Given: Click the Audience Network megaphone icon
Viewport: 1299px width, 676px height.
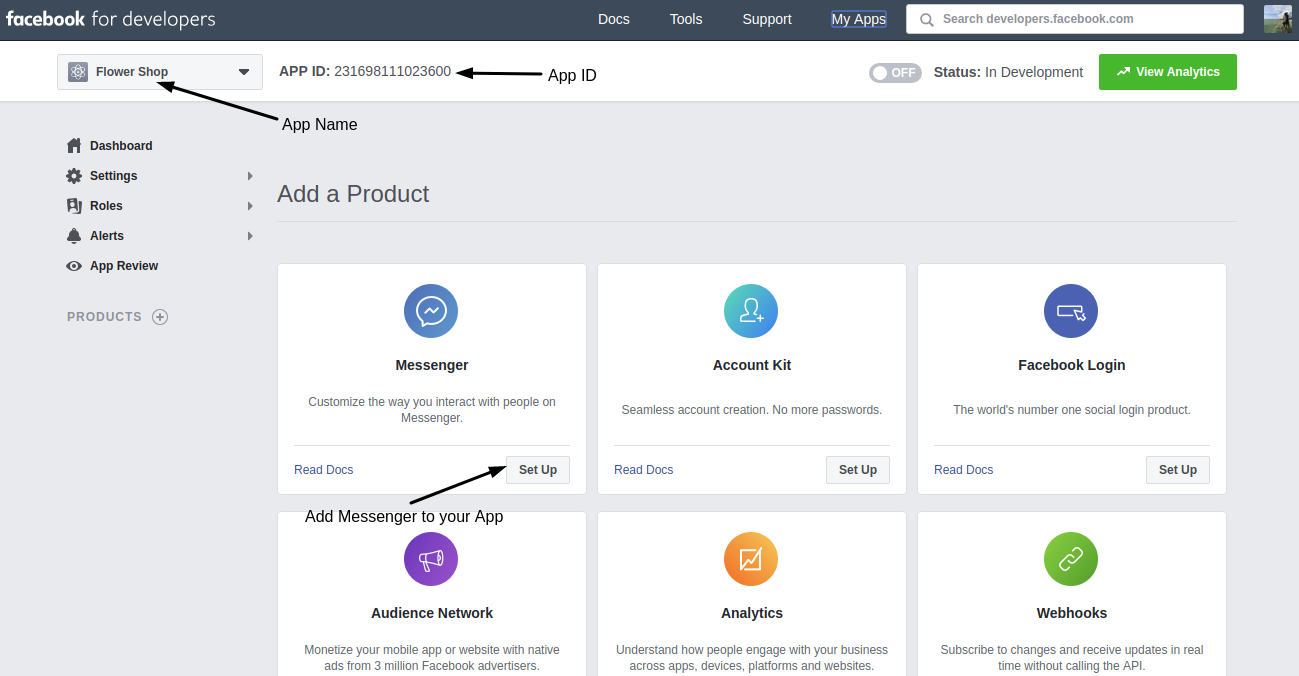Looking at the screenshot, I should pyautogui.click(x=431, y=559).
